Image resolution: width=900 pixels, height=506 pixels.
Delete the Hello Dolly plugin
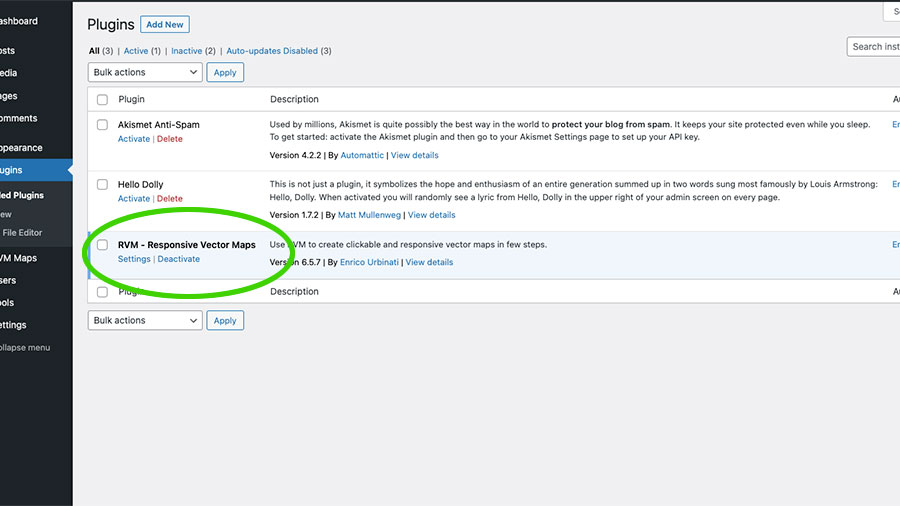(x=170, y=198)
